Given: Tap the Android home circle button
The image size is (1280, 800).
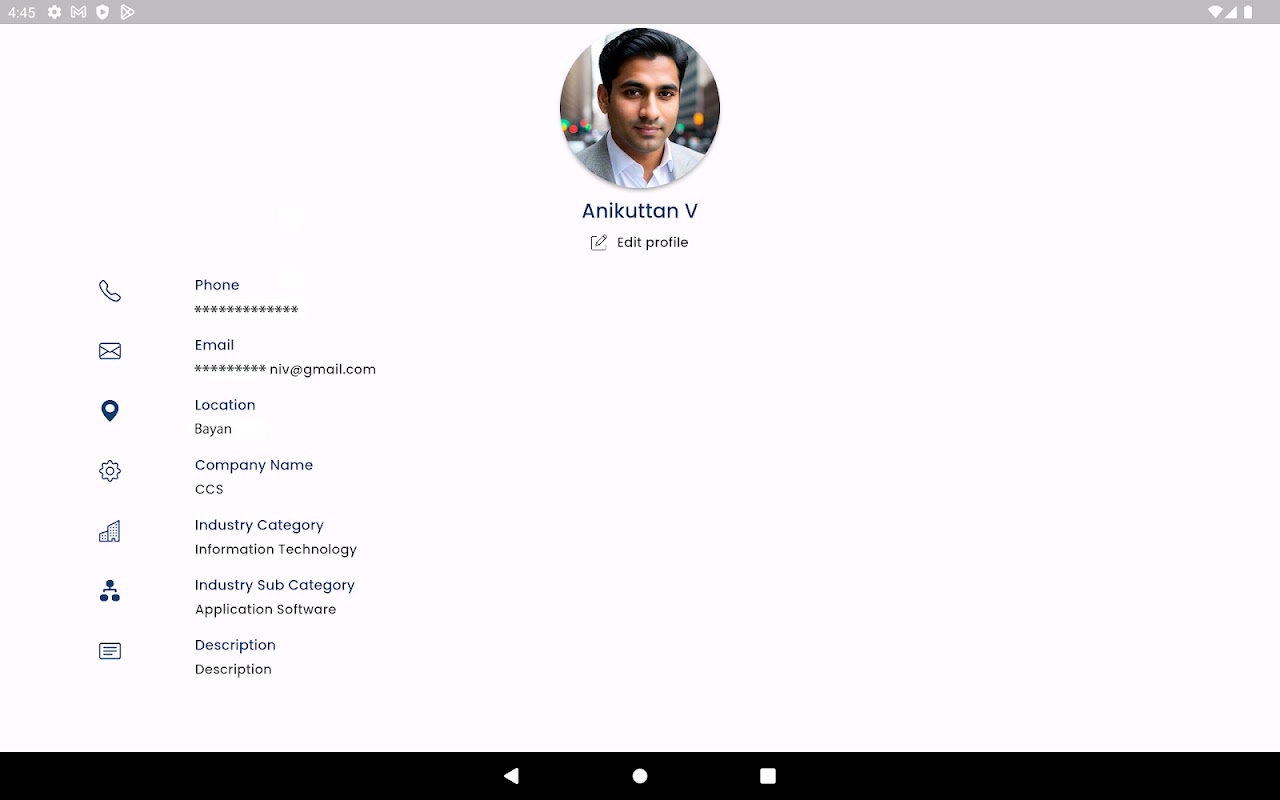Looking at the screenshot, I should (x=640, y=776).
